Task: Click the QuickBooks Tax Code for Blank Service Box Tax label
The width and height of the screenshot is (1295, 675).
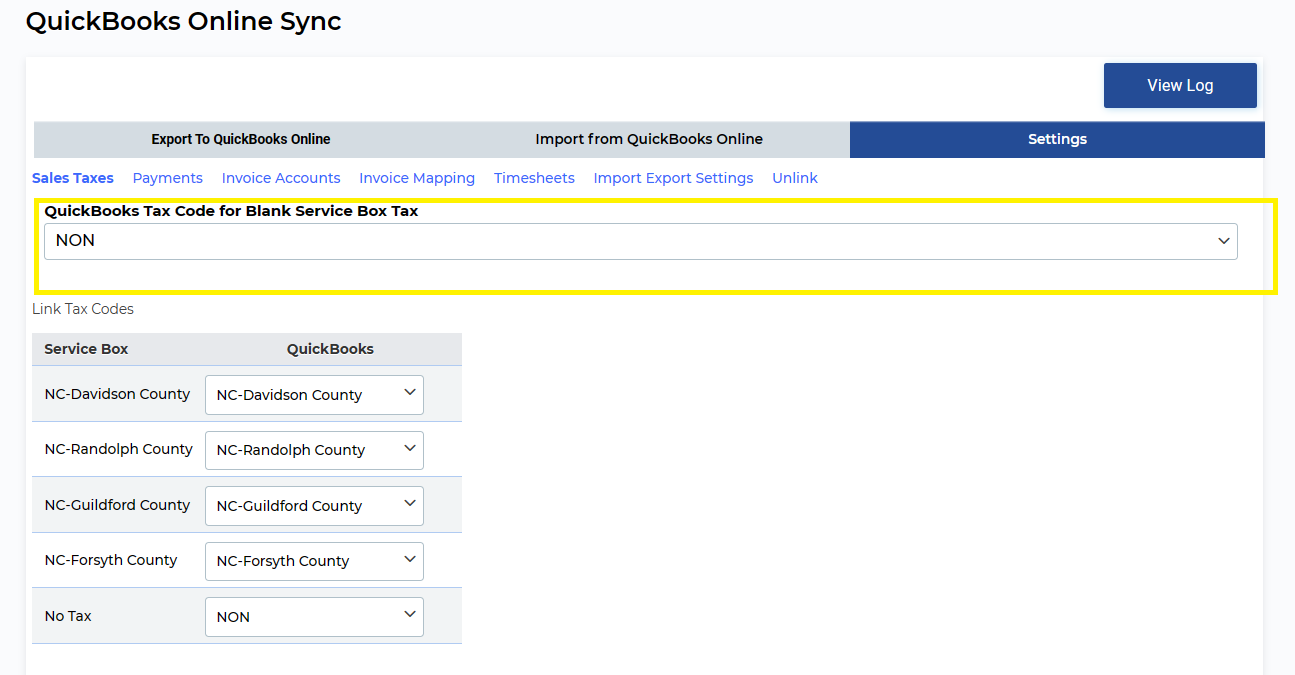Action: pos(231,211)
